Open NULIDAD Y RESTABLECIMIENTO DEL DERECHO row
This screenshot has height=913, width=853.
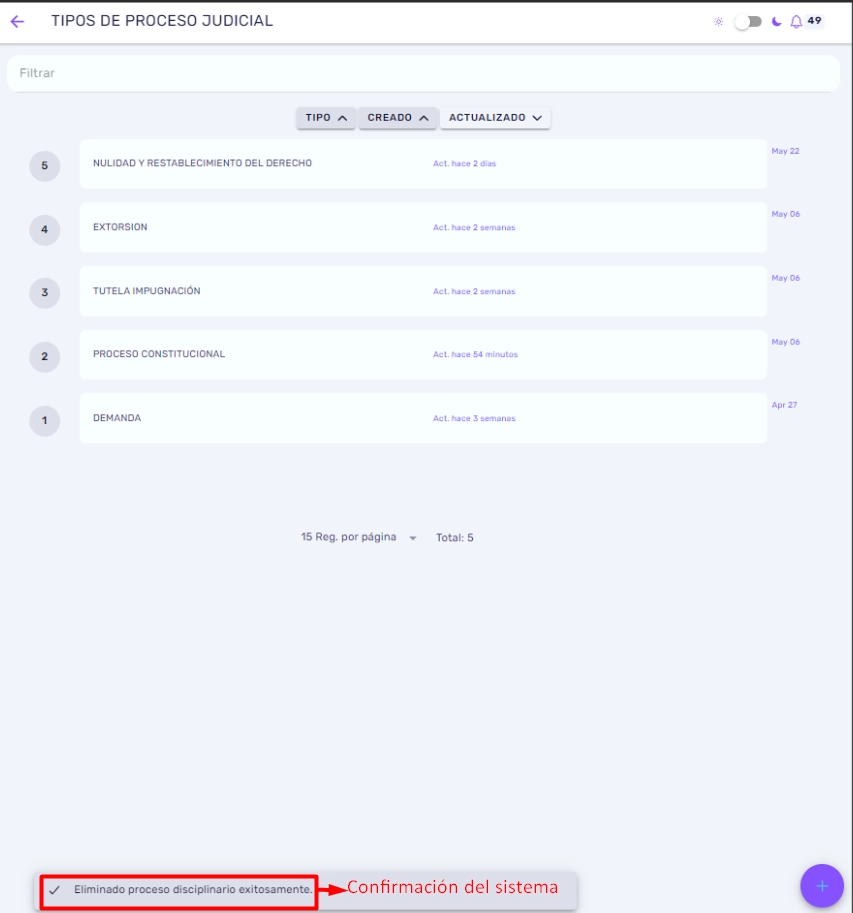423,164
